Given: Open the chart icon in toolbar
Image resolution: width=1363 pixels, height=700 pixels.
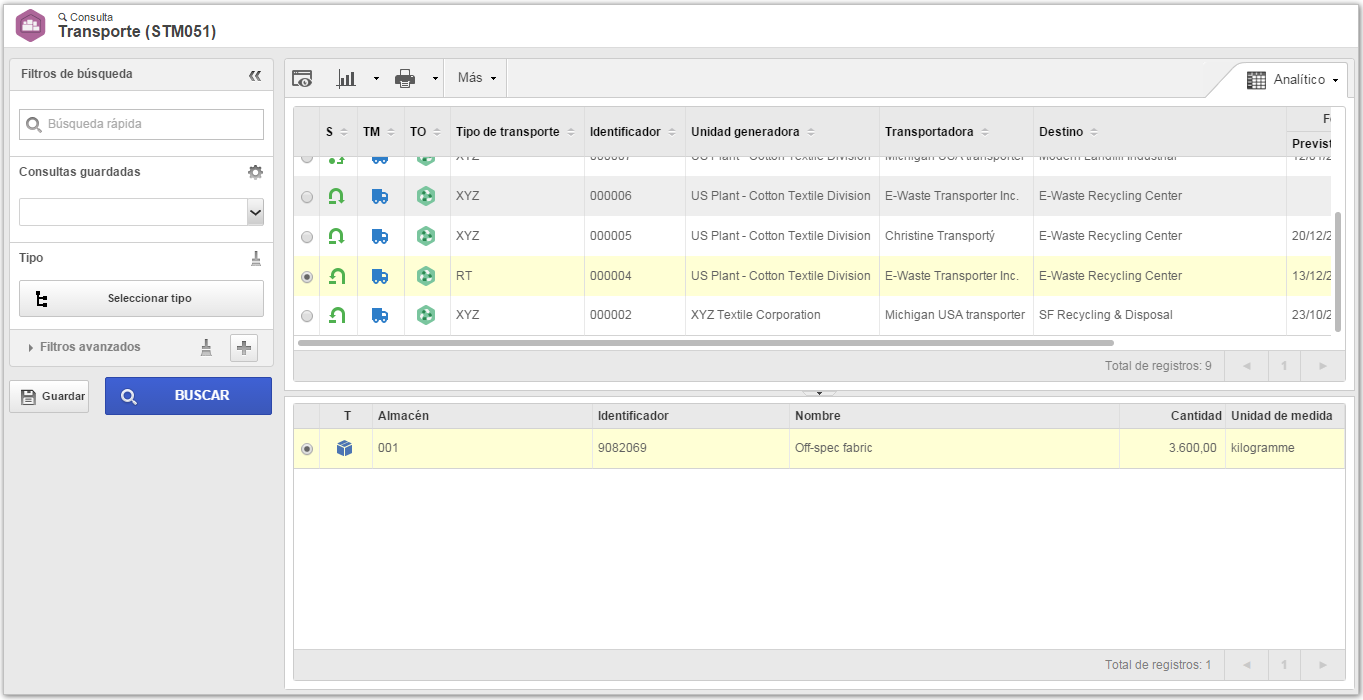Looking at the screenshot, I should (347, 78).
